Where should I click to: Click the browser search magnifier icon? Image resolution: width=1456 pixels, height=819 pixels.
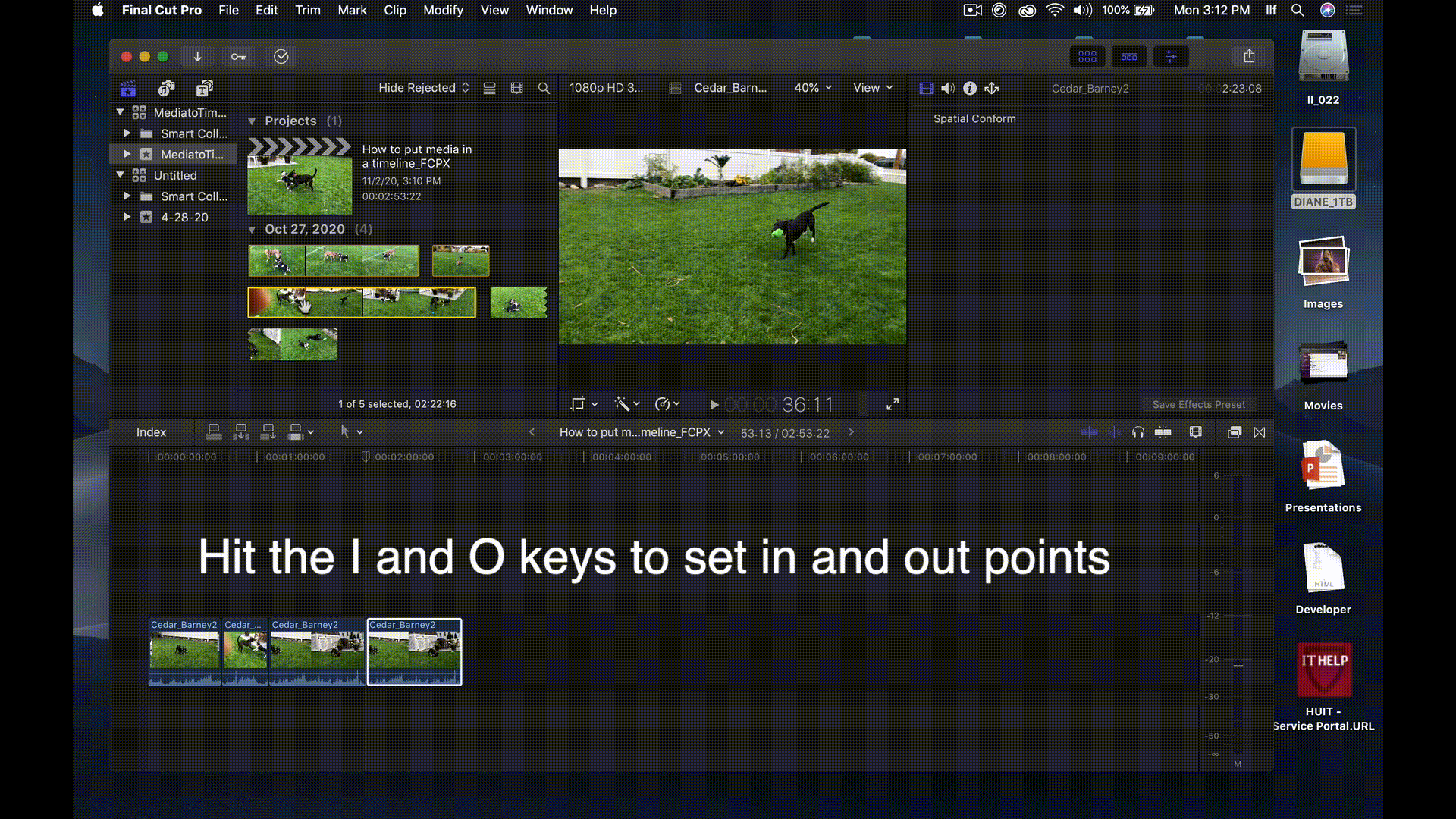coord(544,89)
